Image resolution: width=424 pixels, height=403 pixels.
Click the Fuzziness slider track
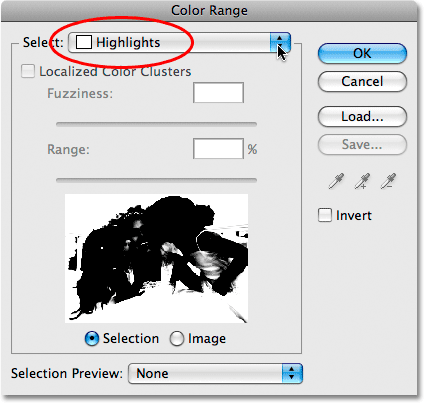click(x=156, y=124)
